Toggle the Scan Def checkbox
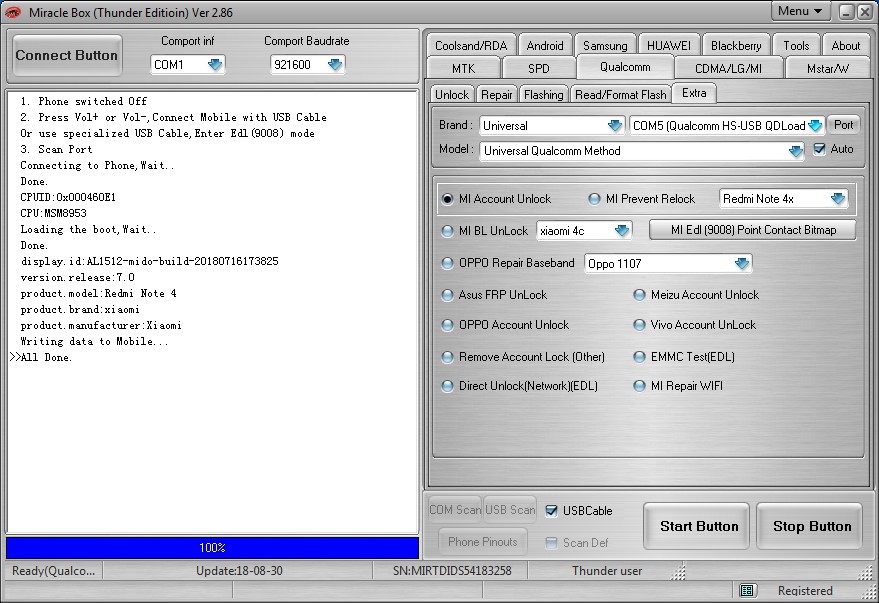Image resolution: width=879 pixels, height=603 pixels. [551, 542]
